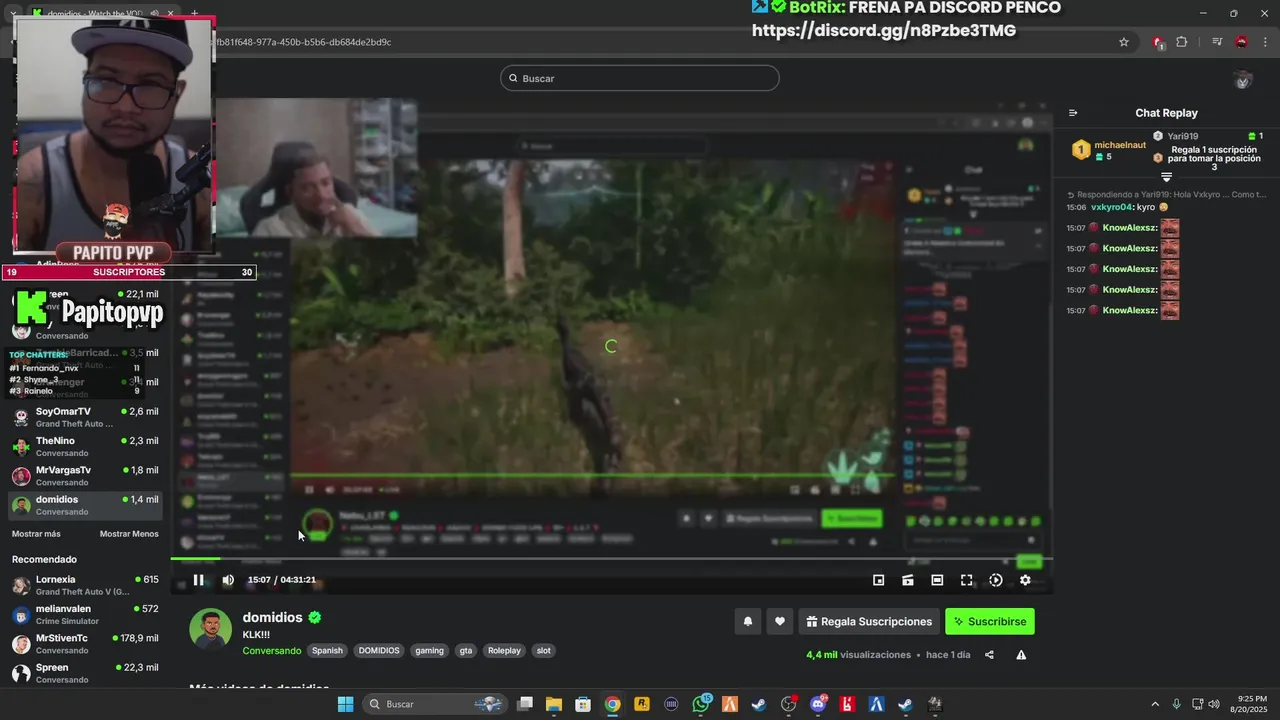Click Mostrar más in the sidebar
Viewport: 1280px width, 720px height.
pyautogui.click(x=36, y=534)
